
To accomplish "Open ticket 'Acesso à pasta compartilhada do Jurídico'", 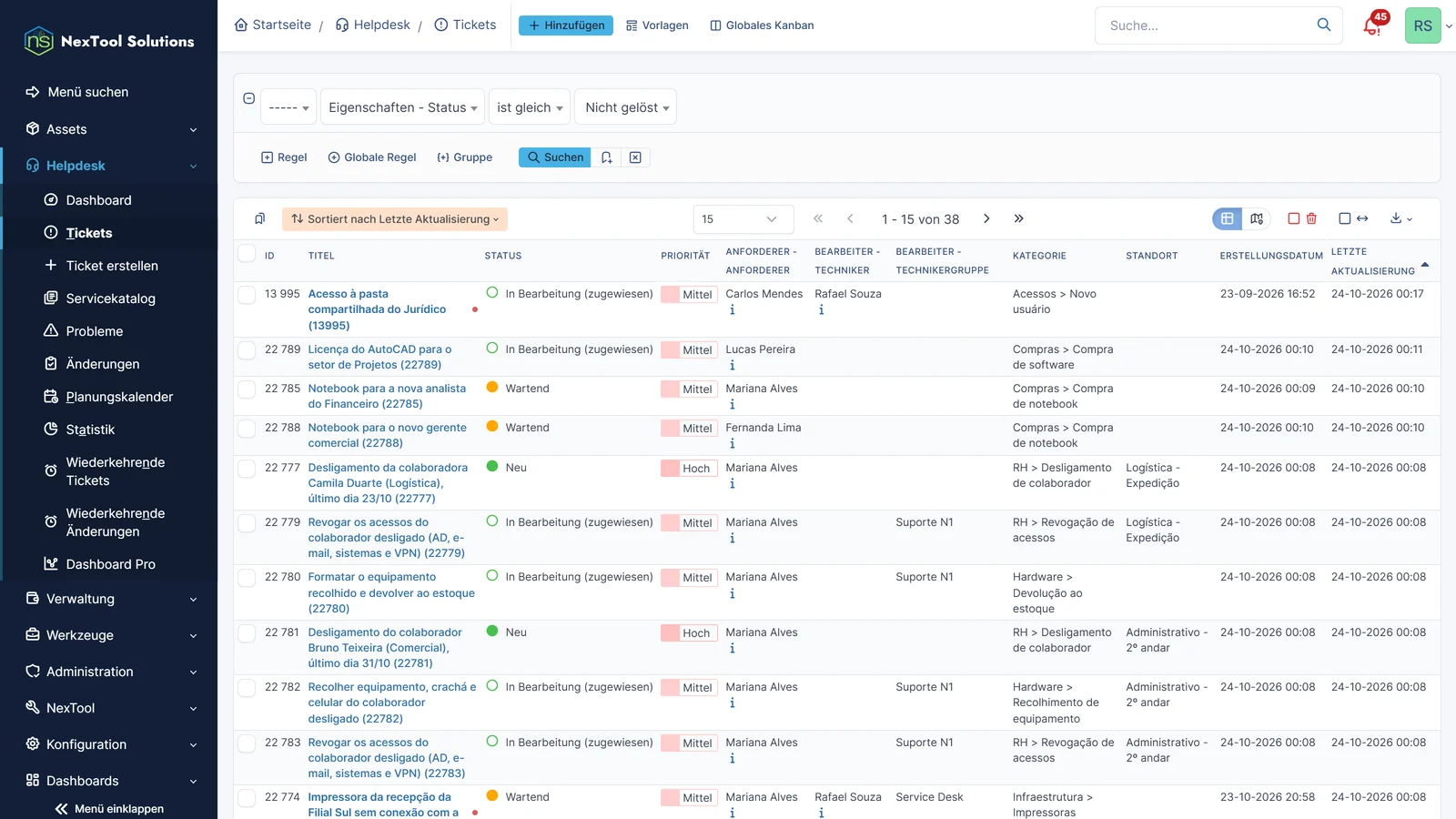I will click(x=377, y=309).
